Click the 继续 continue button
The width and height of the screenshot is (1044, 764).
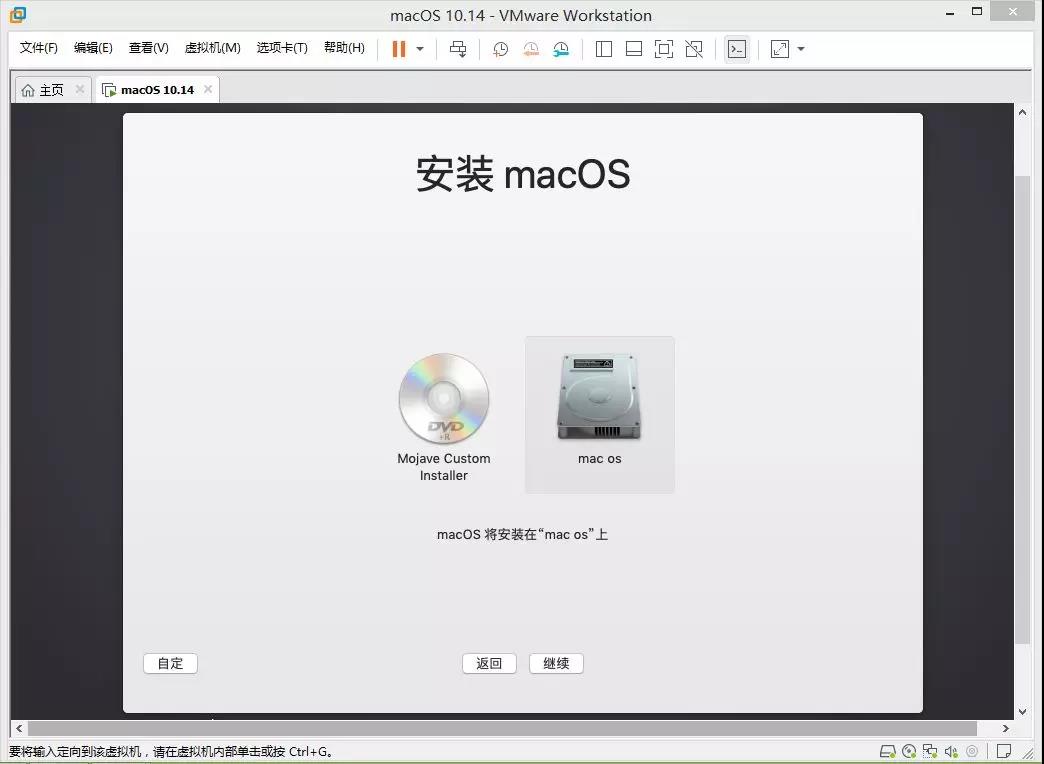tap(556, 663)
